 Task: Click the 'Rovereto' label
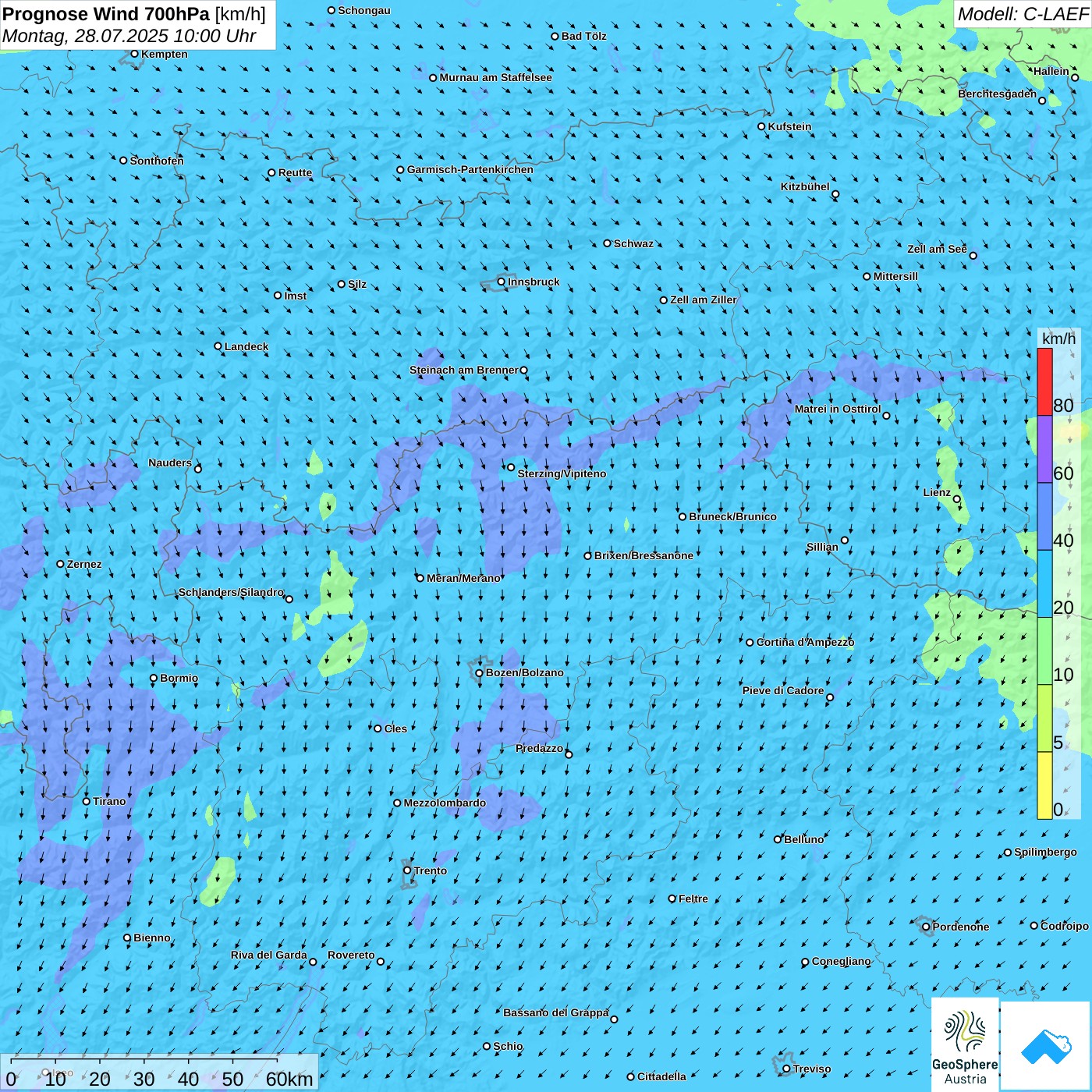point(351,955)
